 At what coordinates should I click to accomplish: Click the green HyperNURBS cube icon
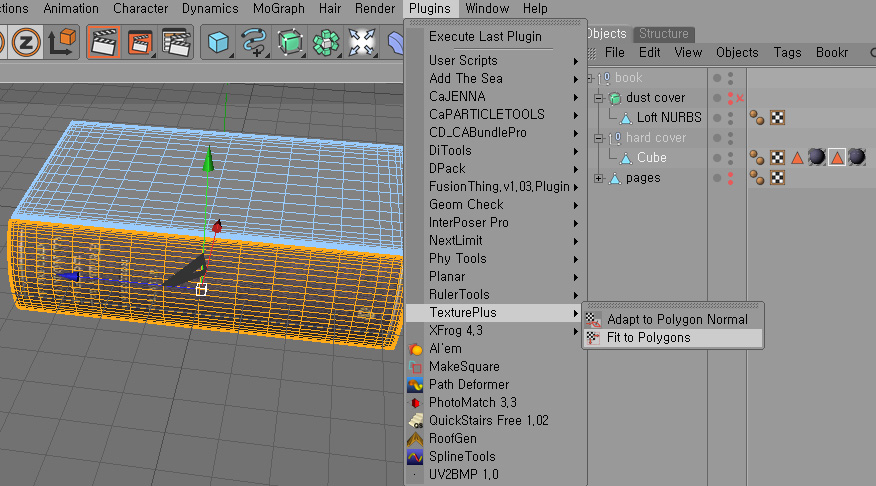(x=290, y=42)
